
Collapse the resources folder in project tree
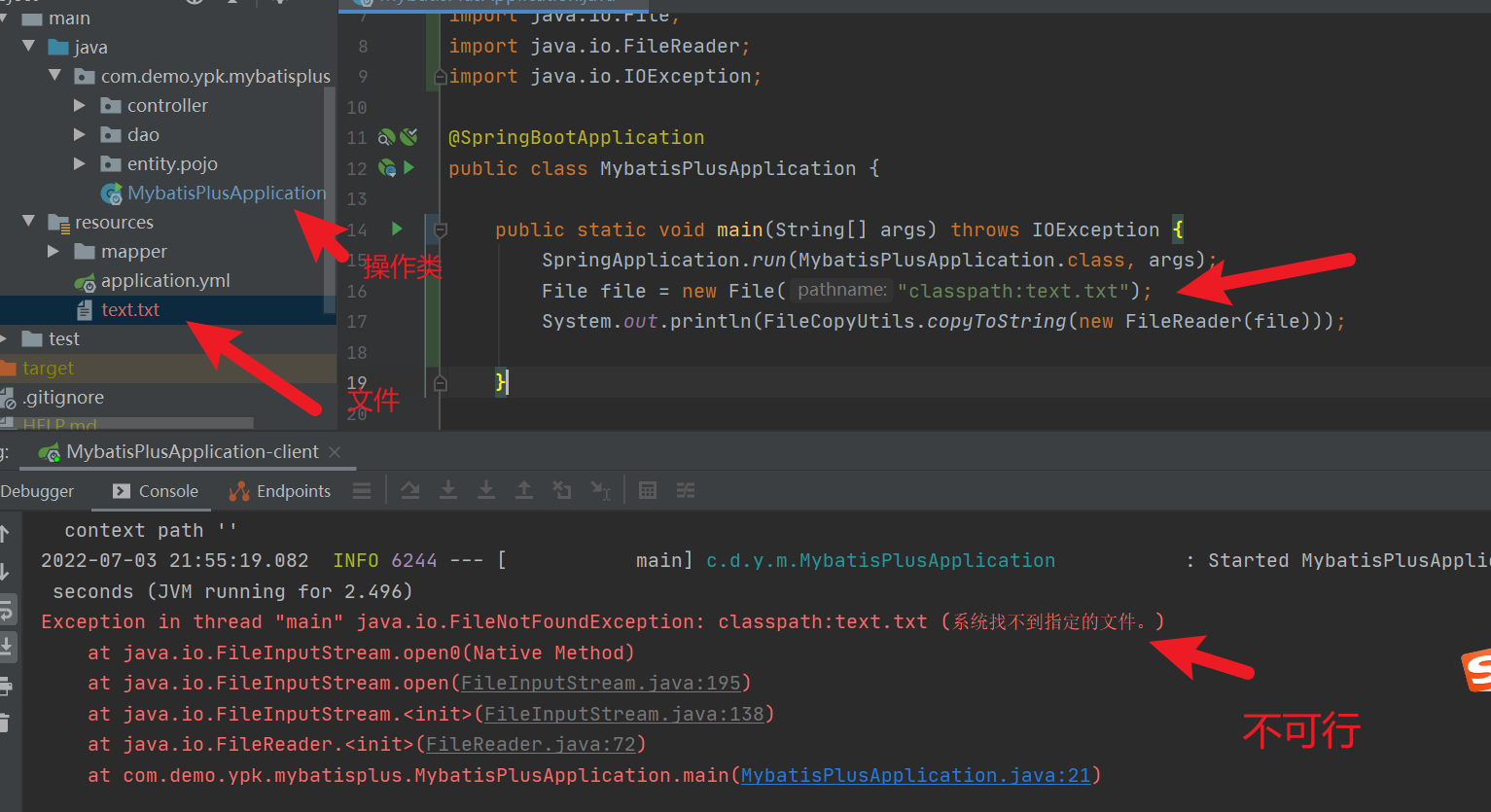28,222
